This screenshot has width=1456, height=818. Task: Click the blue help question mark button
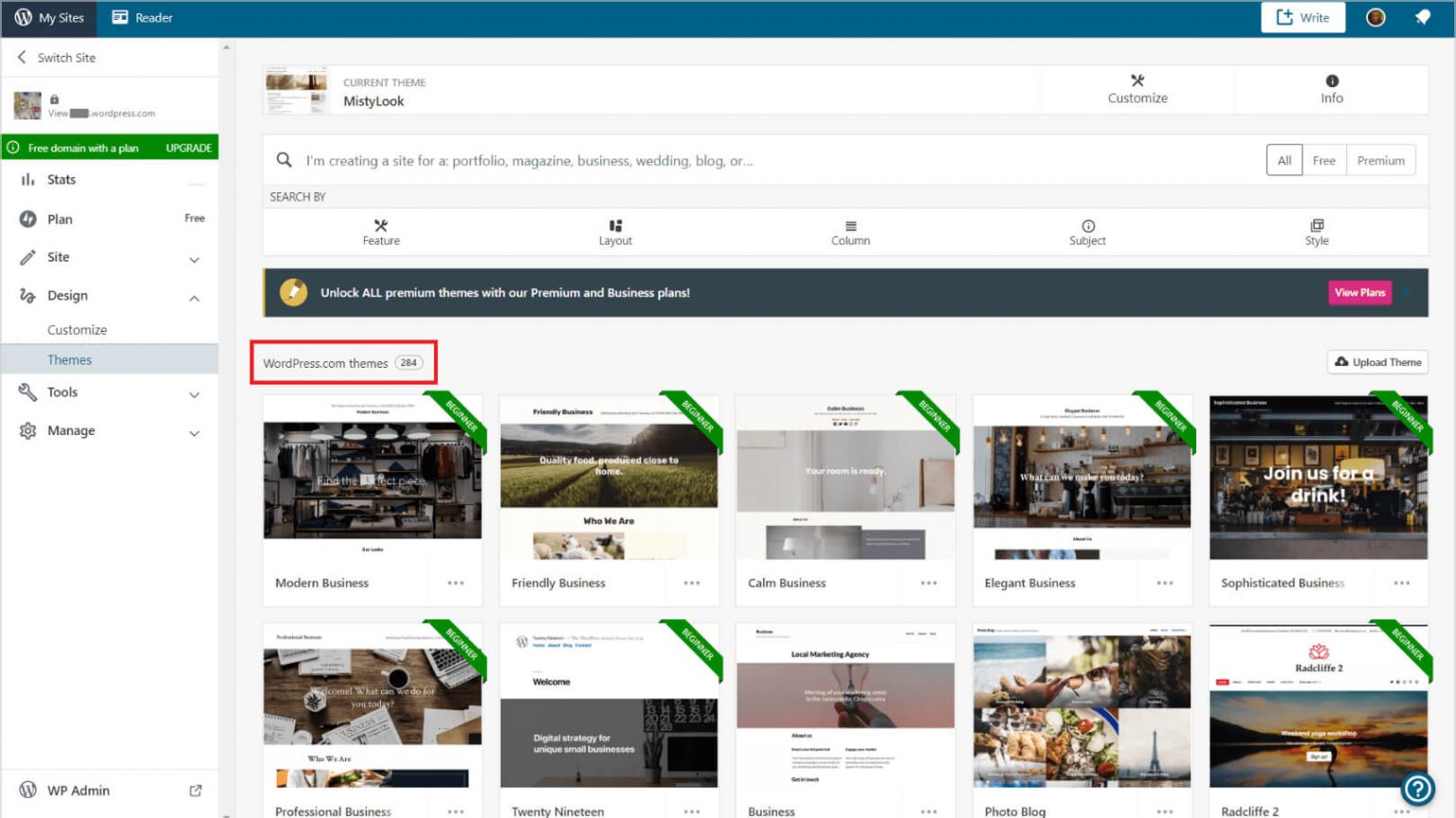pyautogui.click(x=1418, y=789)
